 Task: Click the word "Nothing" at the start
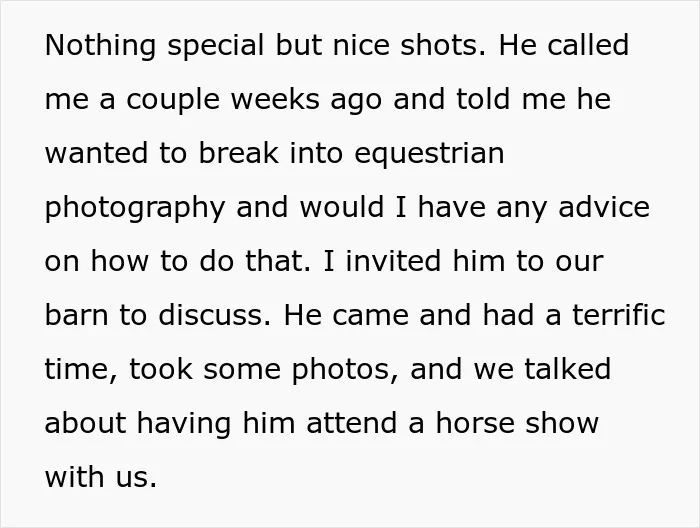[x=100, y=46]
